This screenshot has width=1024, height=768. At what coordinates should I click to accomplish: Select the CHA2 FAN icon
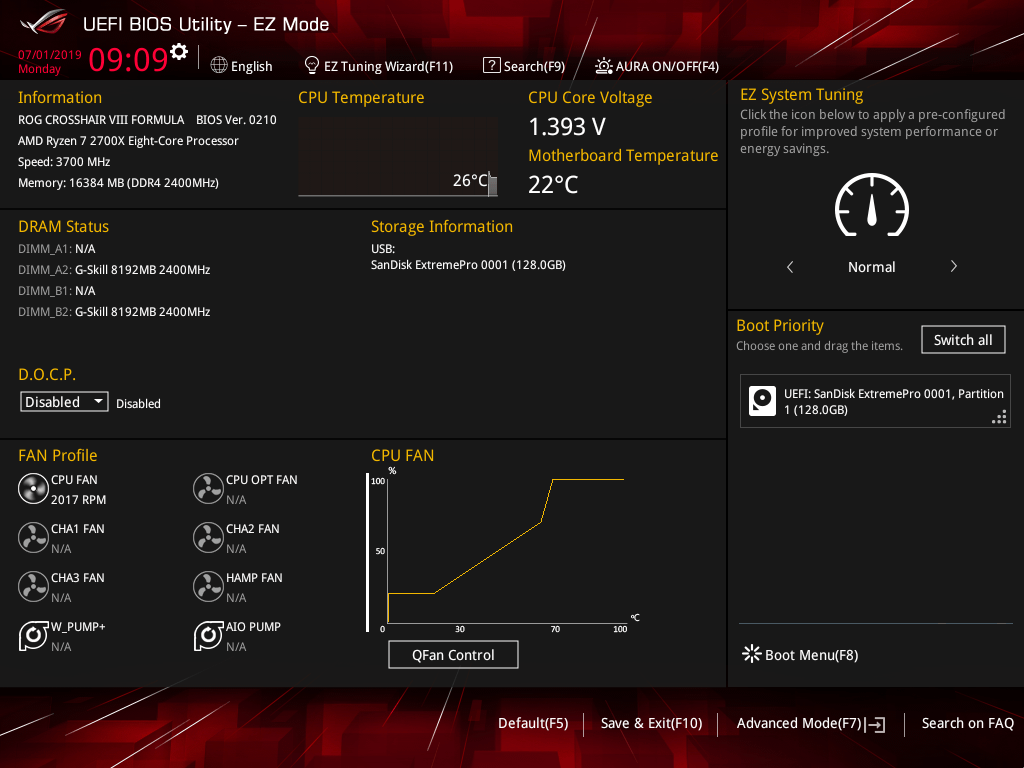click(x=208, y=537)
